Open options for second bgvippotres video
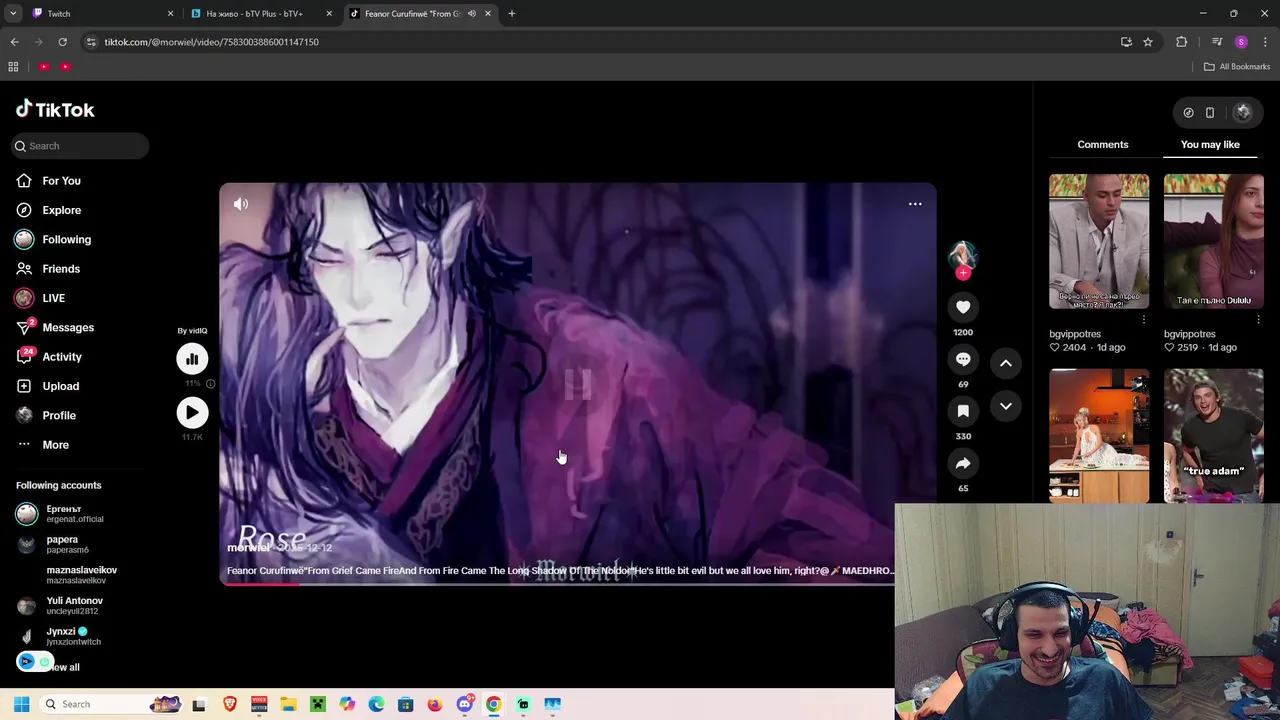 [1258, 320]
